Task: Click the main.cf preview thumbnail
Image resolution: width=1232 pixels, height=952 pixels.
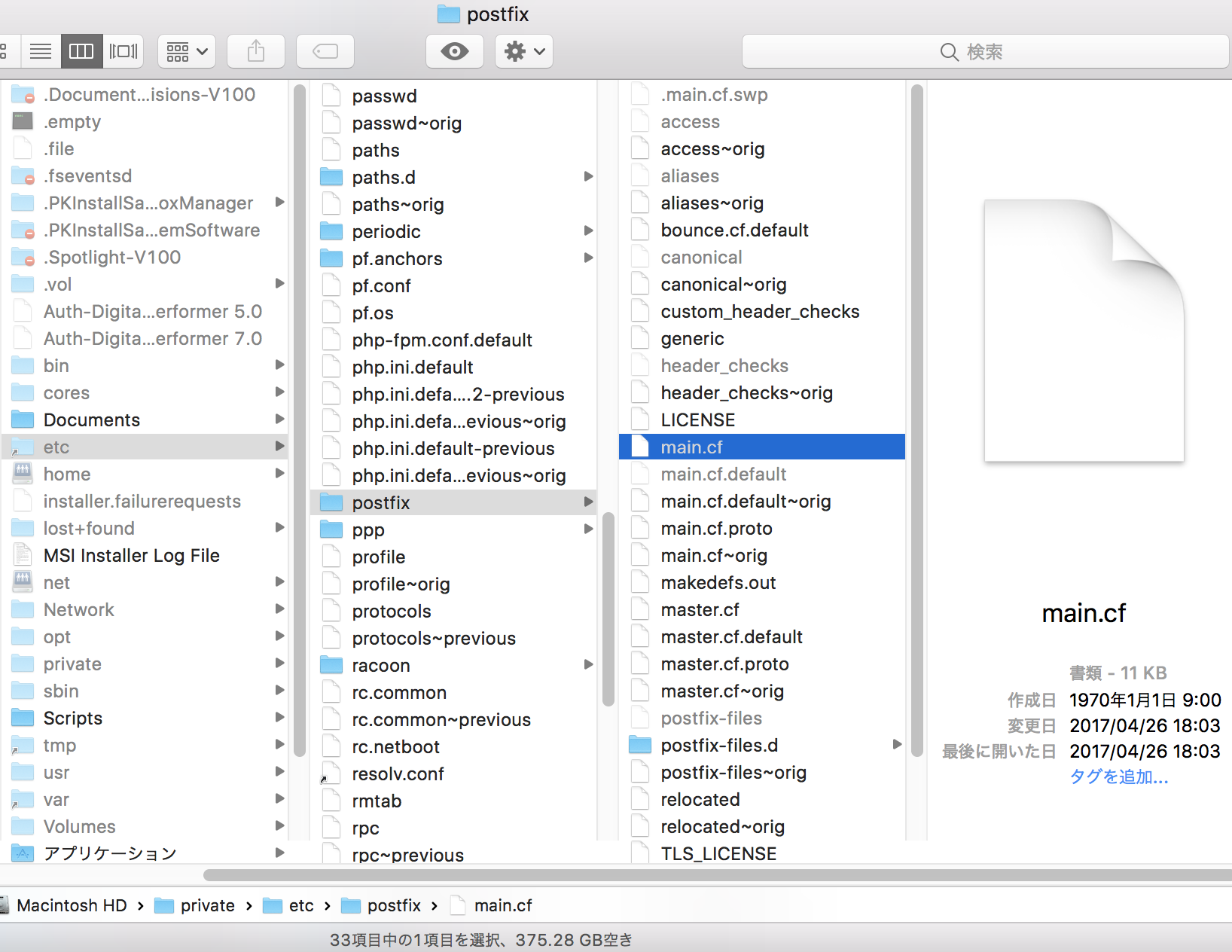Action: [x=1084, y=331]
